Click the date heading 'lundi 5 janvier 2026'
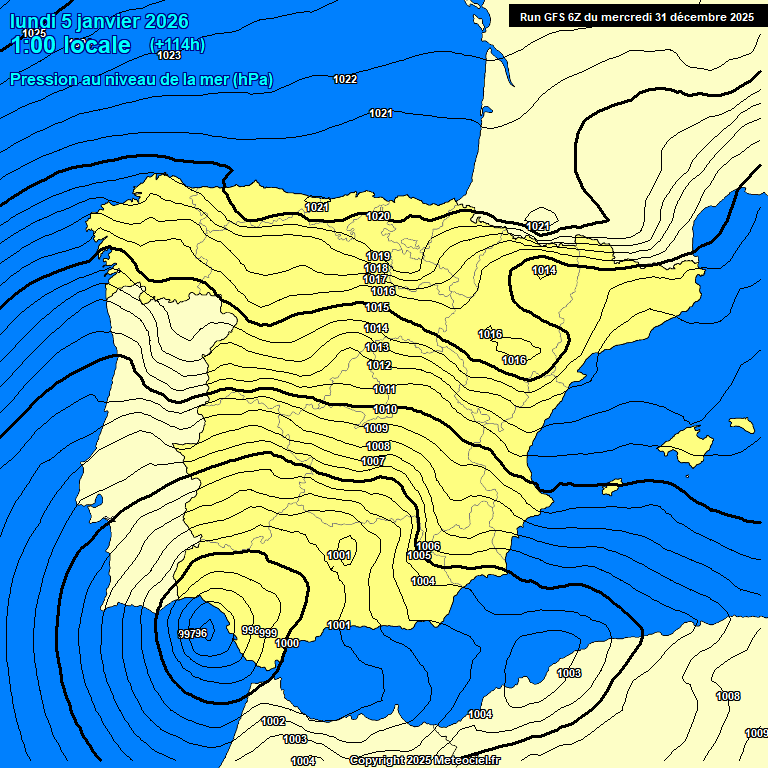The width and height of the screenshot is (768, 768). [98, 21]
